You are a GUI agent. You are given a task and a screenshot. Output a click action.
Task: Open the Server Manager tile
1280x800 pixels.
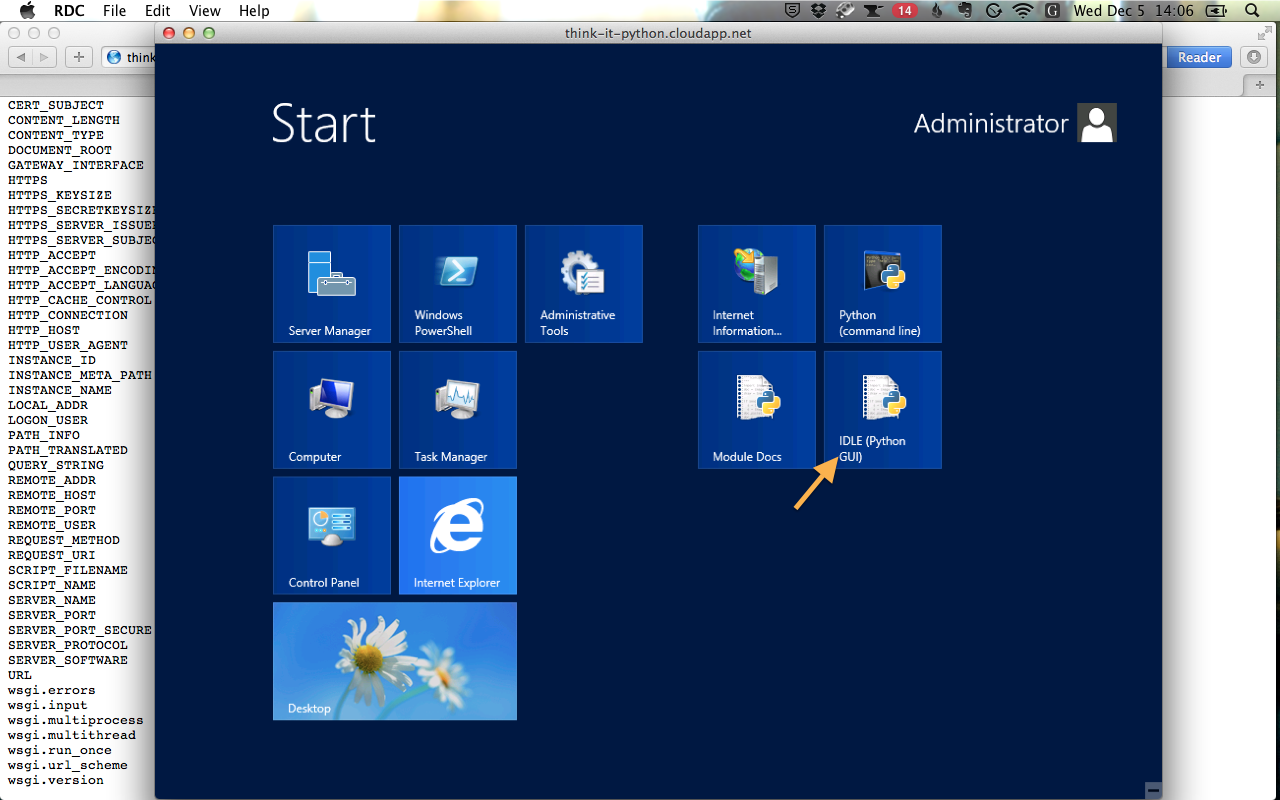[332, 284]
